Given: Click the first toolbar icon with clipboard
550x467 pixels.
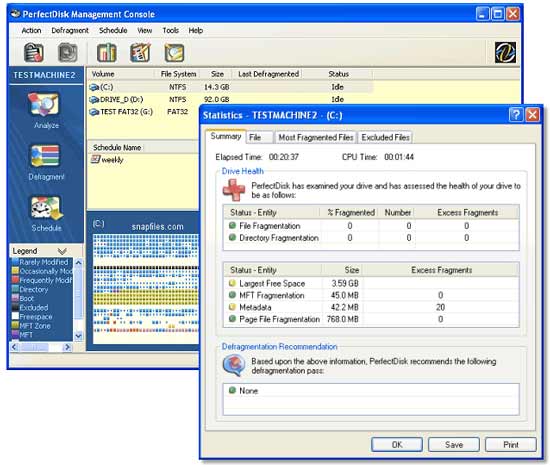Looking at the screenshot, I should 33,52.
